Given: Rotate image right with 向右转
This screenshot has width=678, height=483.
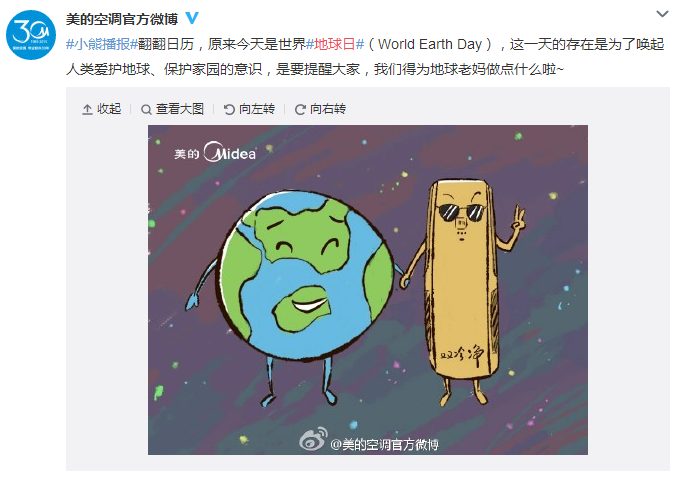Looking at the screenshot, I should pos(320,109).
